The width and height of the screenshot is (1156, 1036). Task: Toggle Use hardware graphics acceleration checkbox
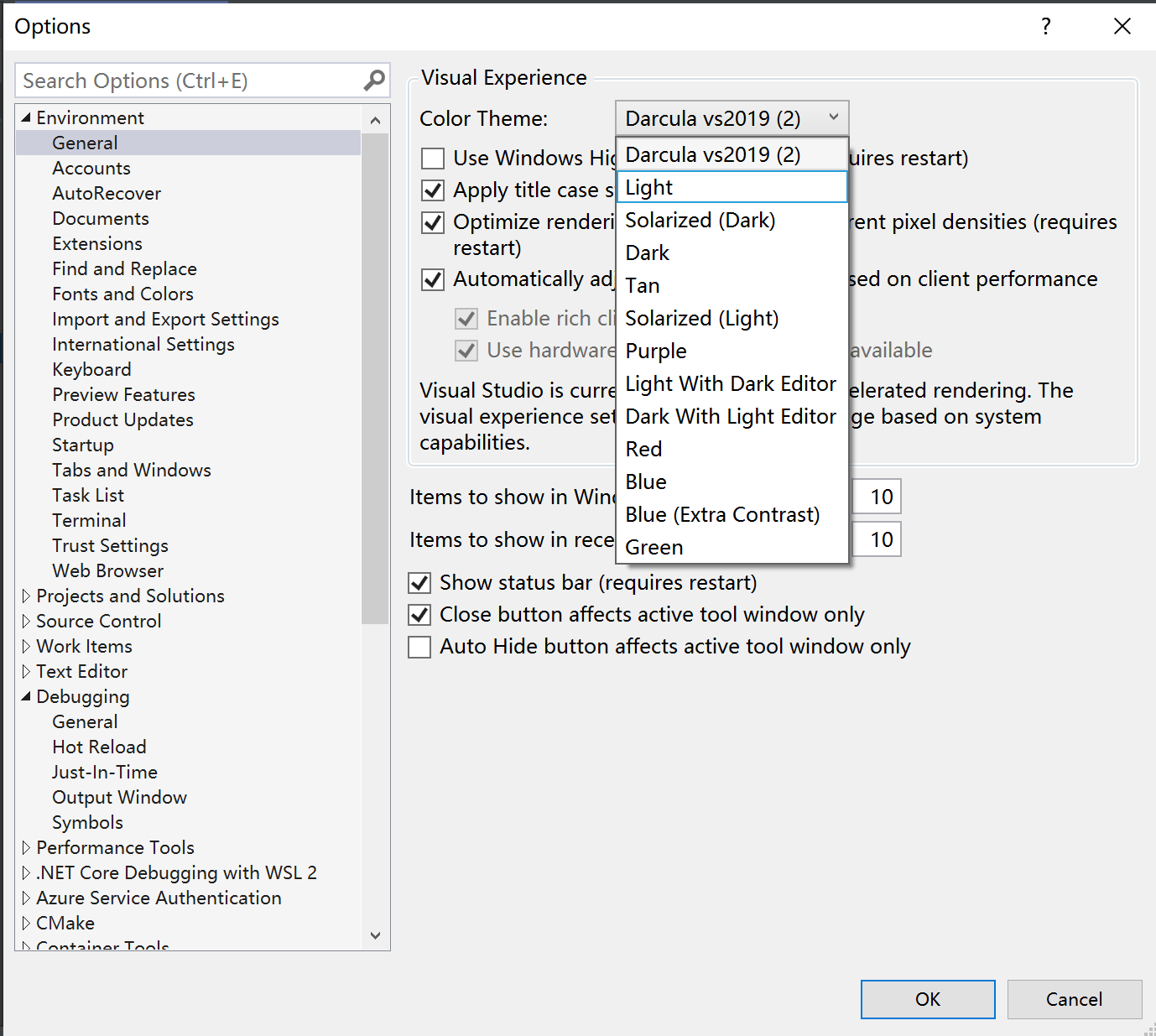click(466, 351)
